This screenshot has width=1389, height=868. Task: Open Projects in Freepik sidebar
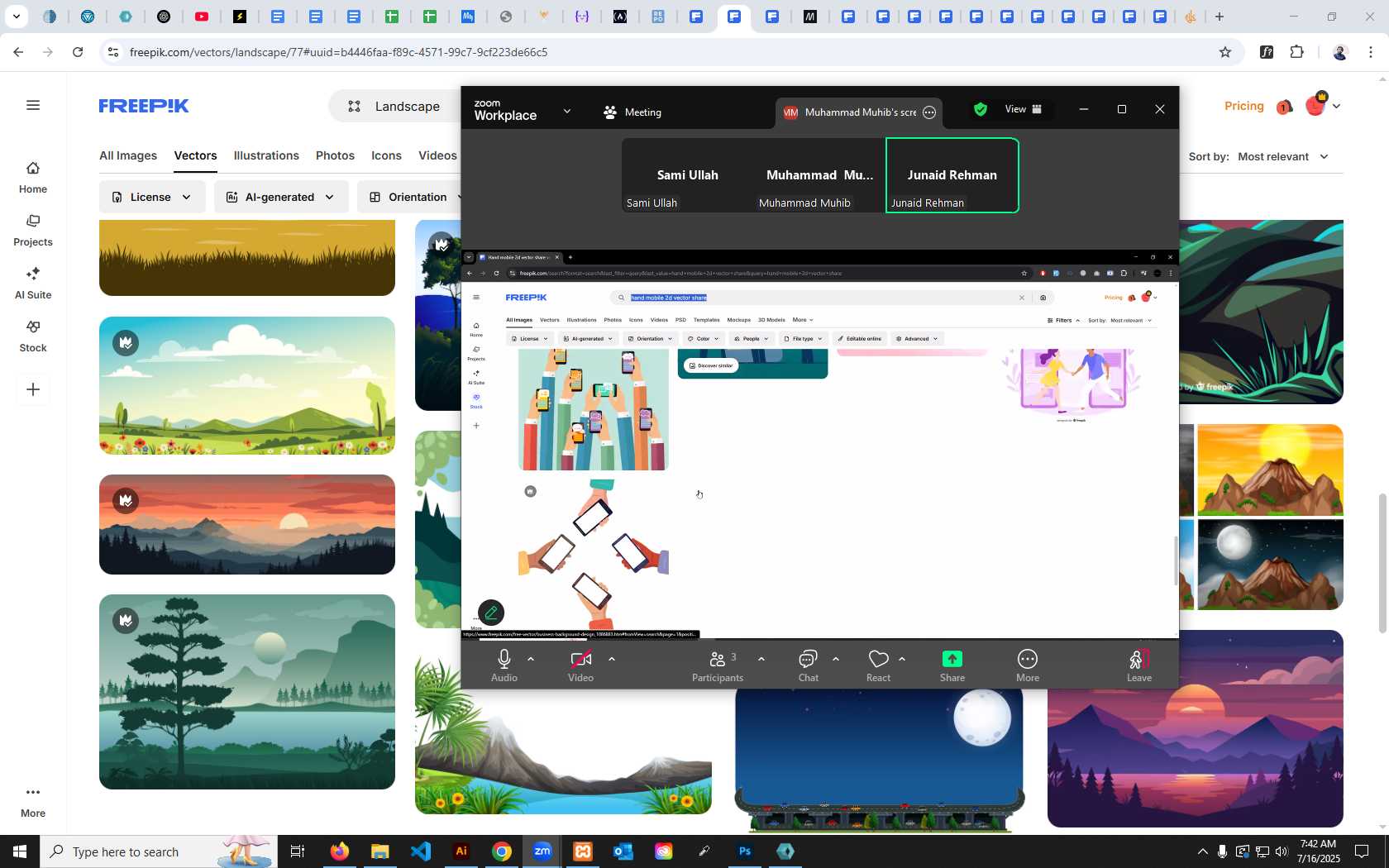(x=33, y=231)
